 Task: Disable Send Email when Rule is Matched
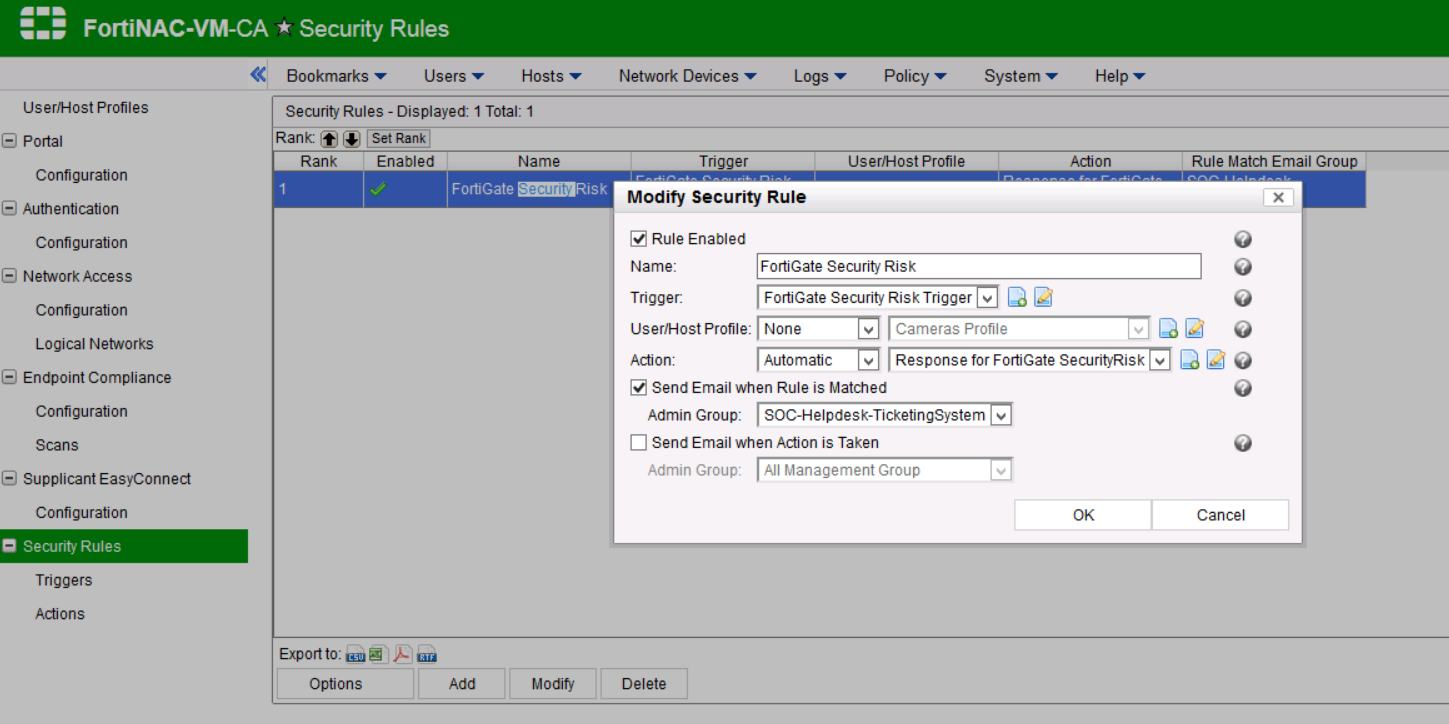pyautogui.click(x=638, y=388)
